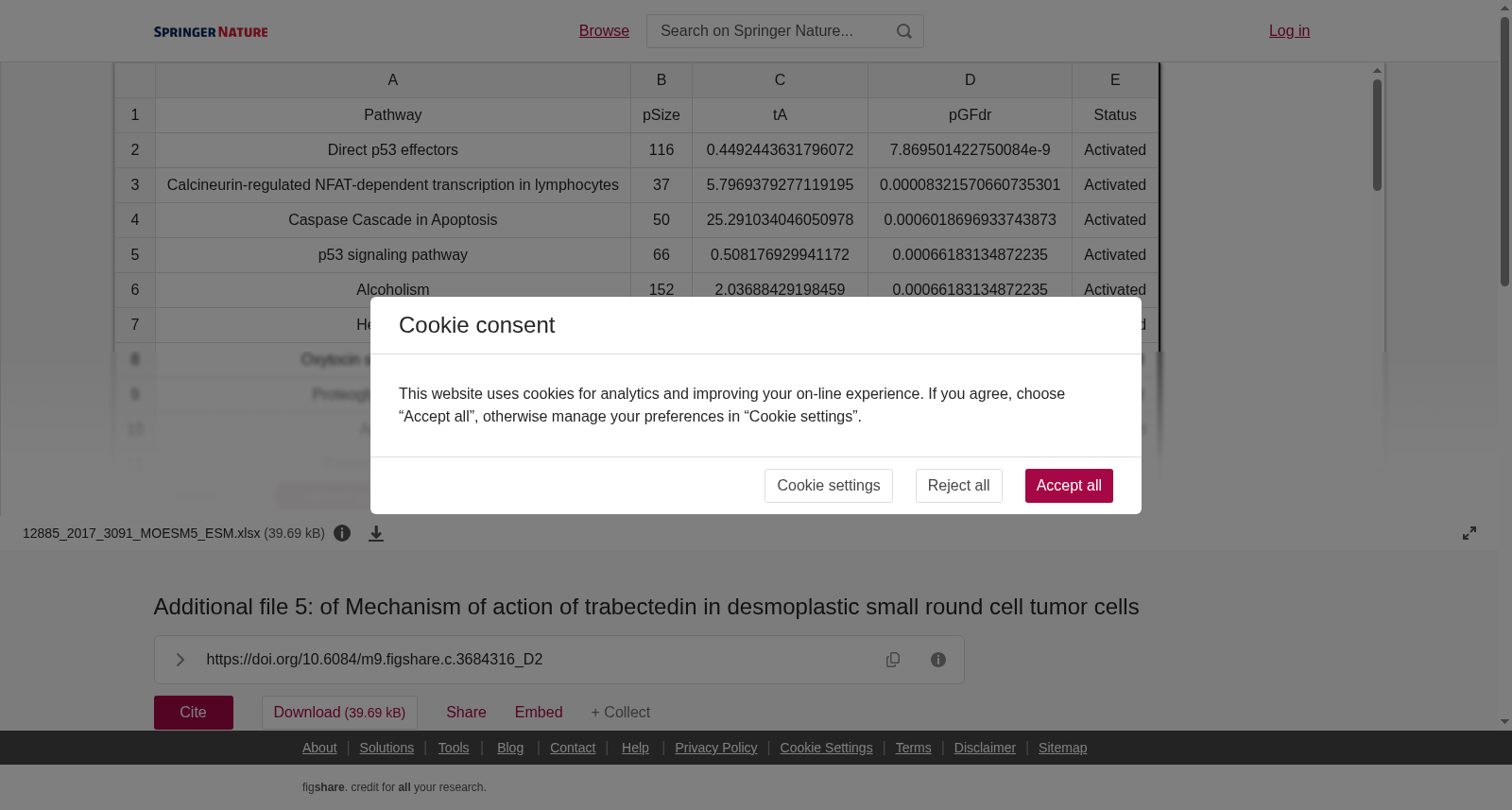Reject all cookies
1512x810 pixels.
(x=958, y=486)
